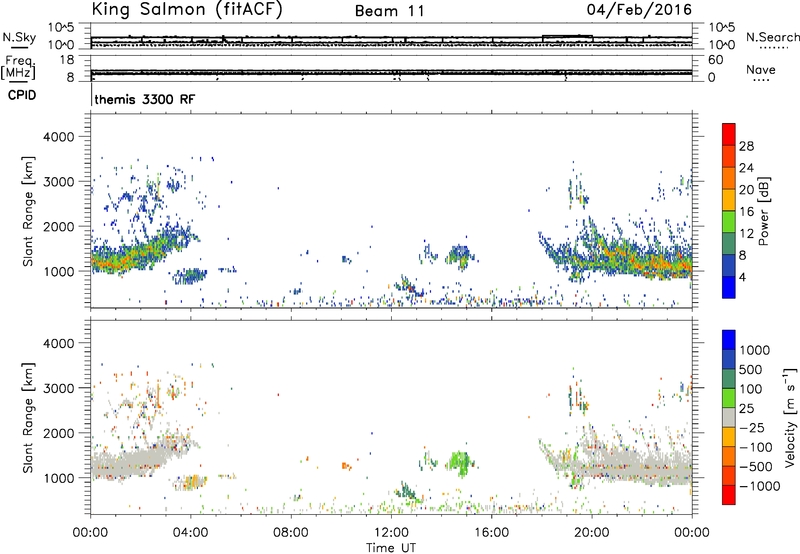Click the blue bottom of power color bar
The height and width of the screenshot is (554, 800).
point(729,287)
